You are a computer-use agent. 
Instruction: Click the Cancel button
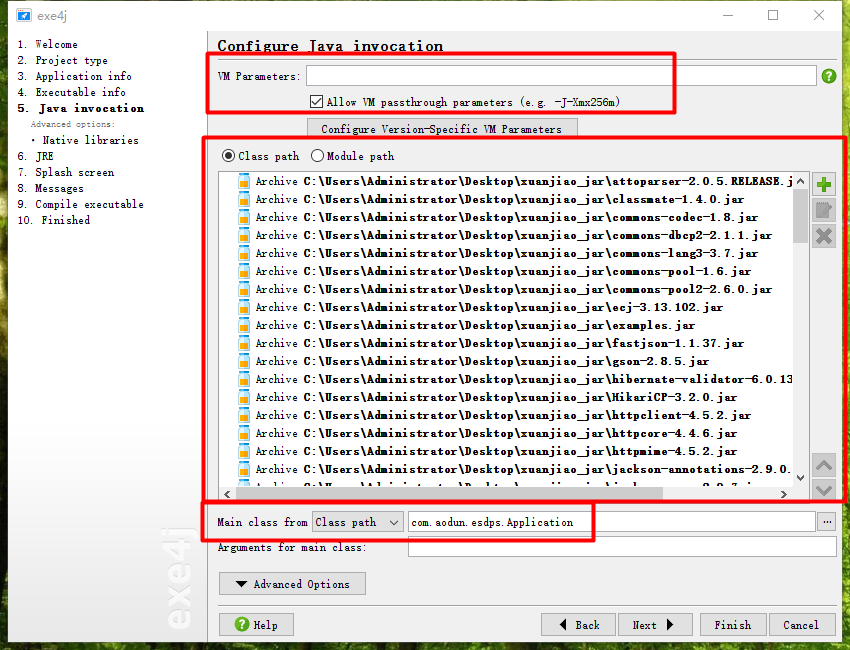[802, 625]
